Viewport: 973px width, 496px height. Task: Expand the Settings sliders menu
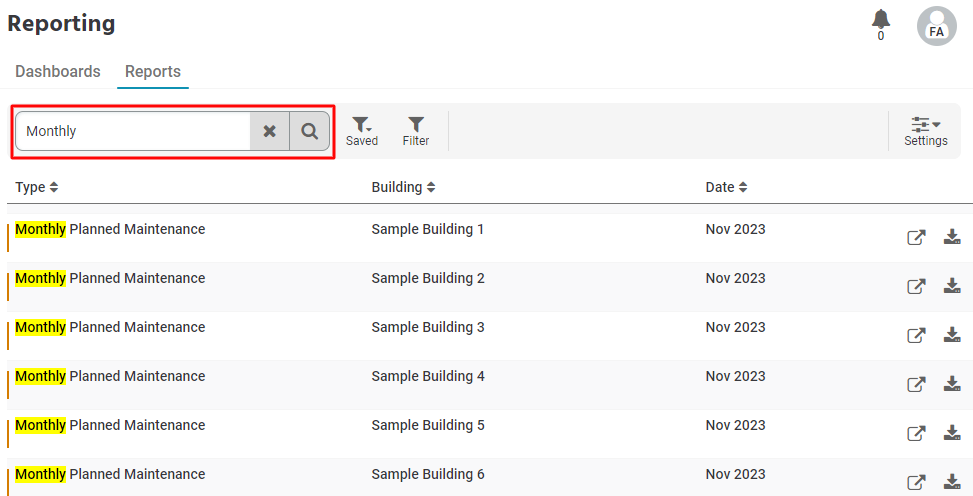coord(925,131)
